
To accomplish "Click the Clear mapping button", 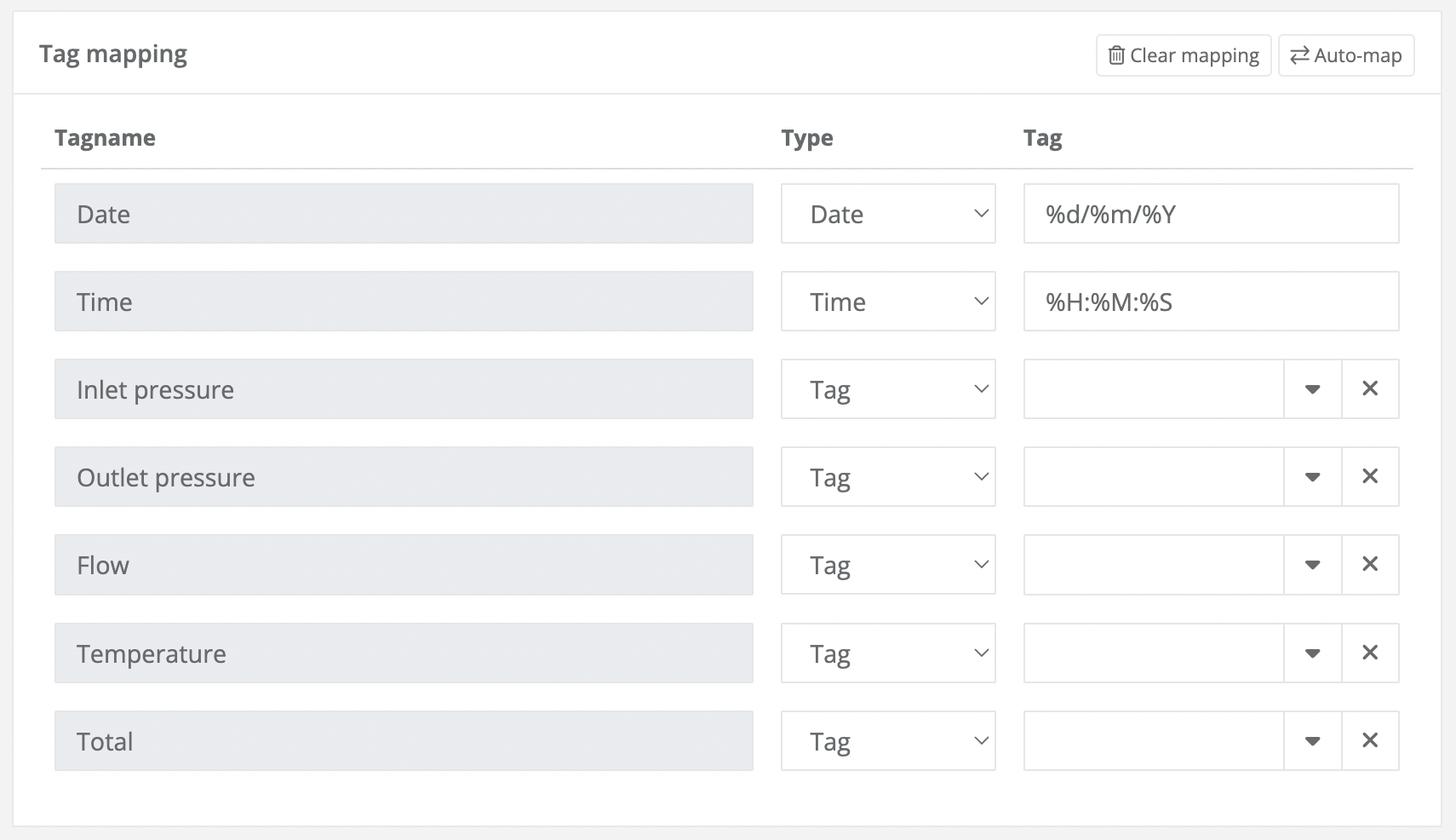I will coord(1184,55).
